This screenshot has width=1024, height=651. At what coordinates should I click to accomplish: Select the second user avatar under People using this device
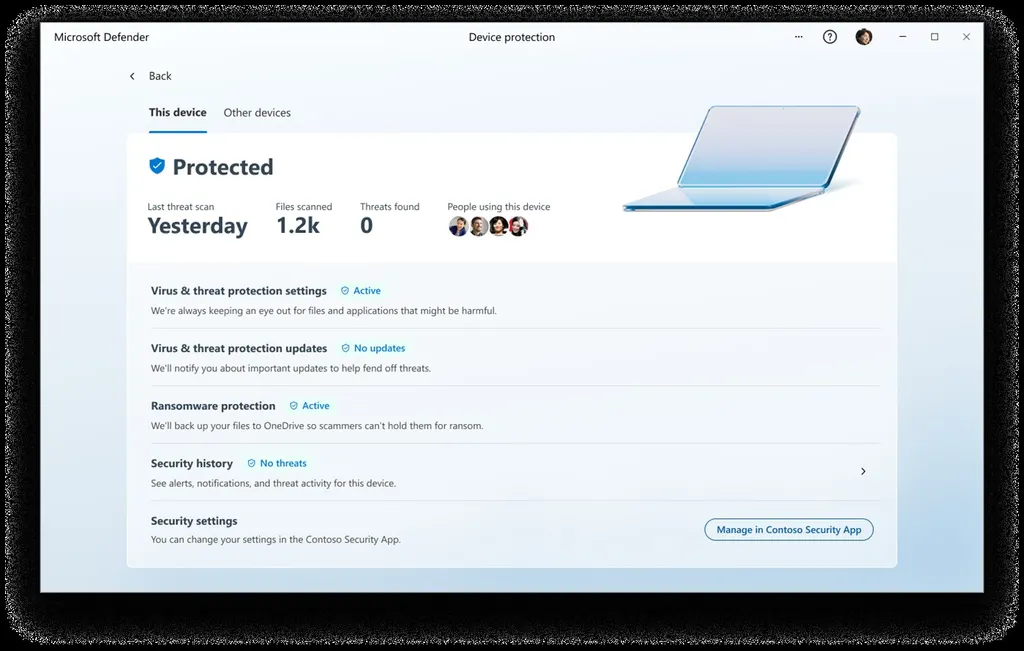point(478,227)
